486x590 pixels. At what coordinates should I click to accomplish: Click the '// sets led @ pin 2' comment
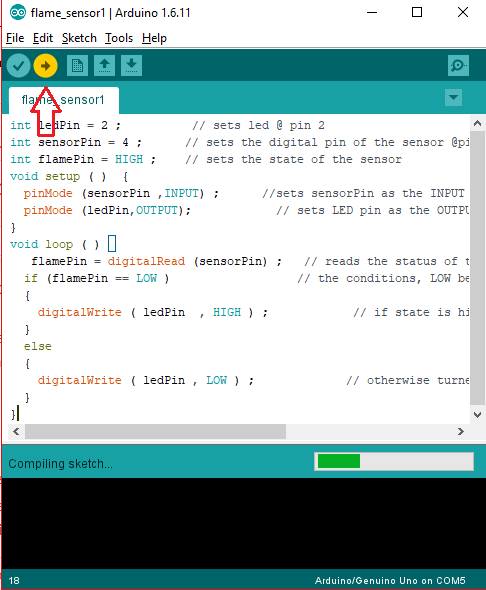(258, 125)
